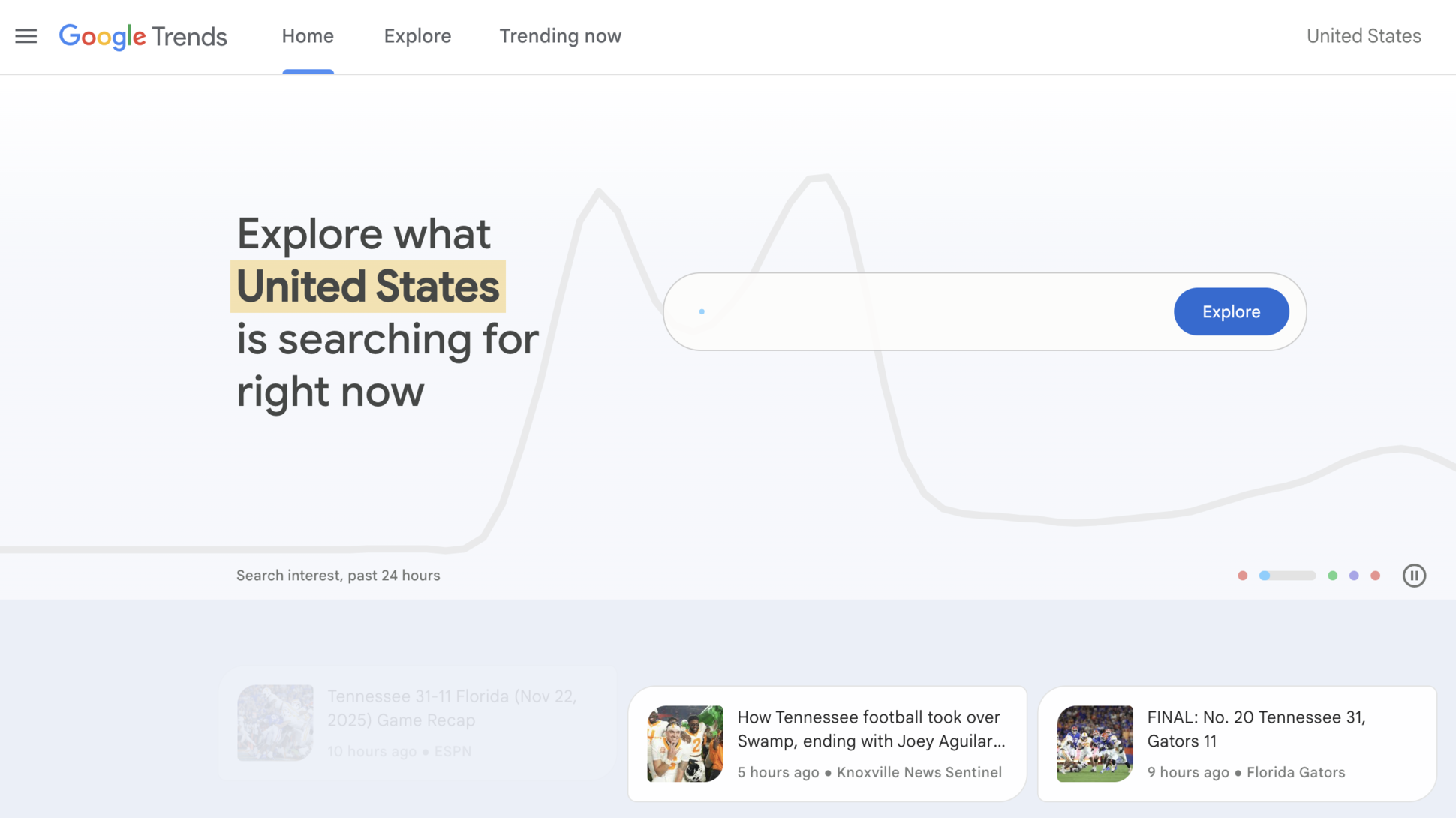
Task: Open the hamburger navigation menu
Action: [26, 36]
